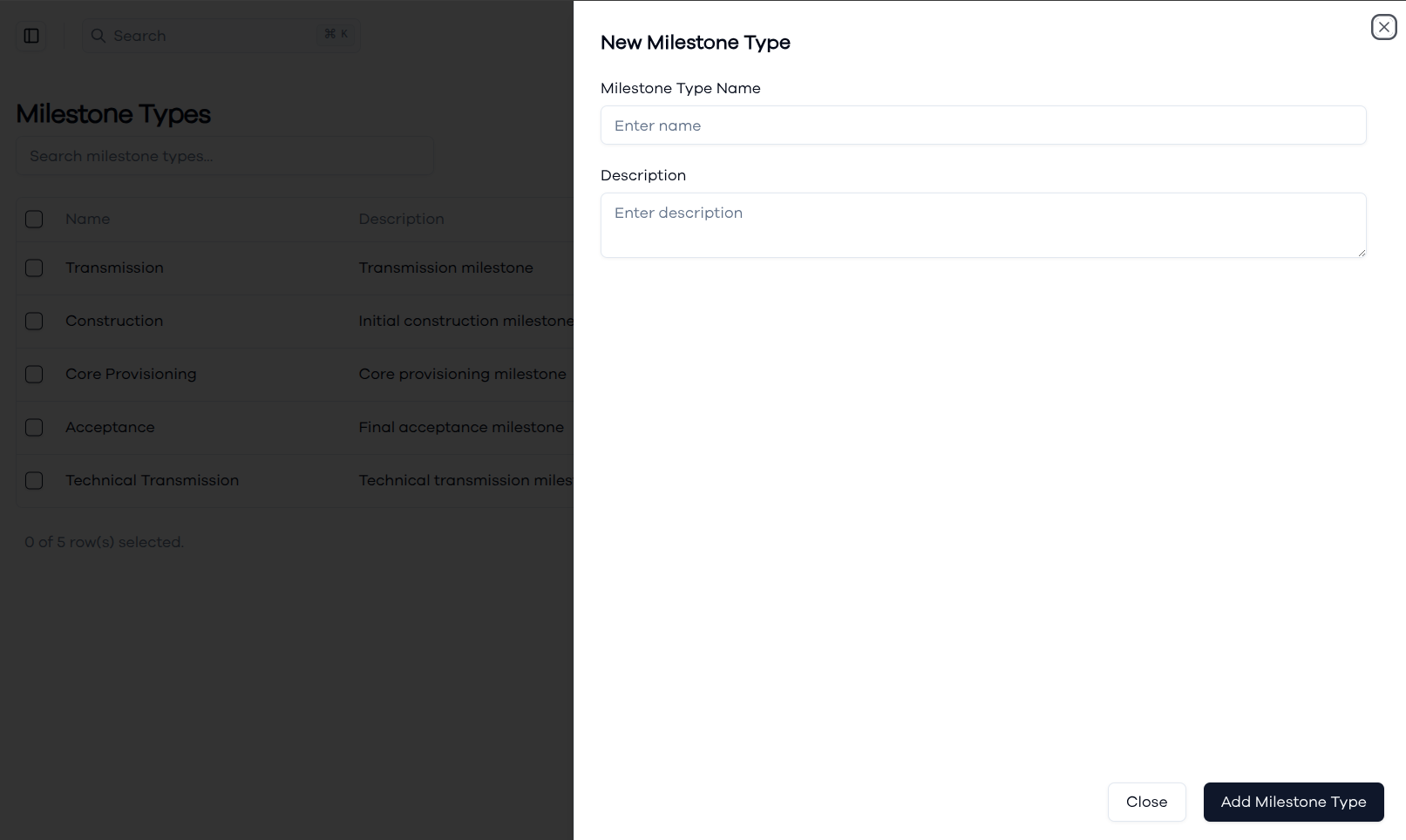1406x840 pixels.
Task: Click '0 of 5 row(s) selected' text
Action: [105, 542]
